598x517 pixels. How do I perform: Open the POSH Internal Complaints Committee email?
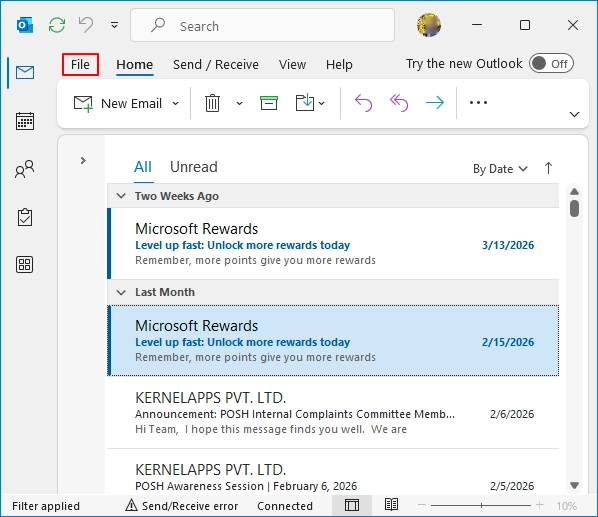coord(333,413)
